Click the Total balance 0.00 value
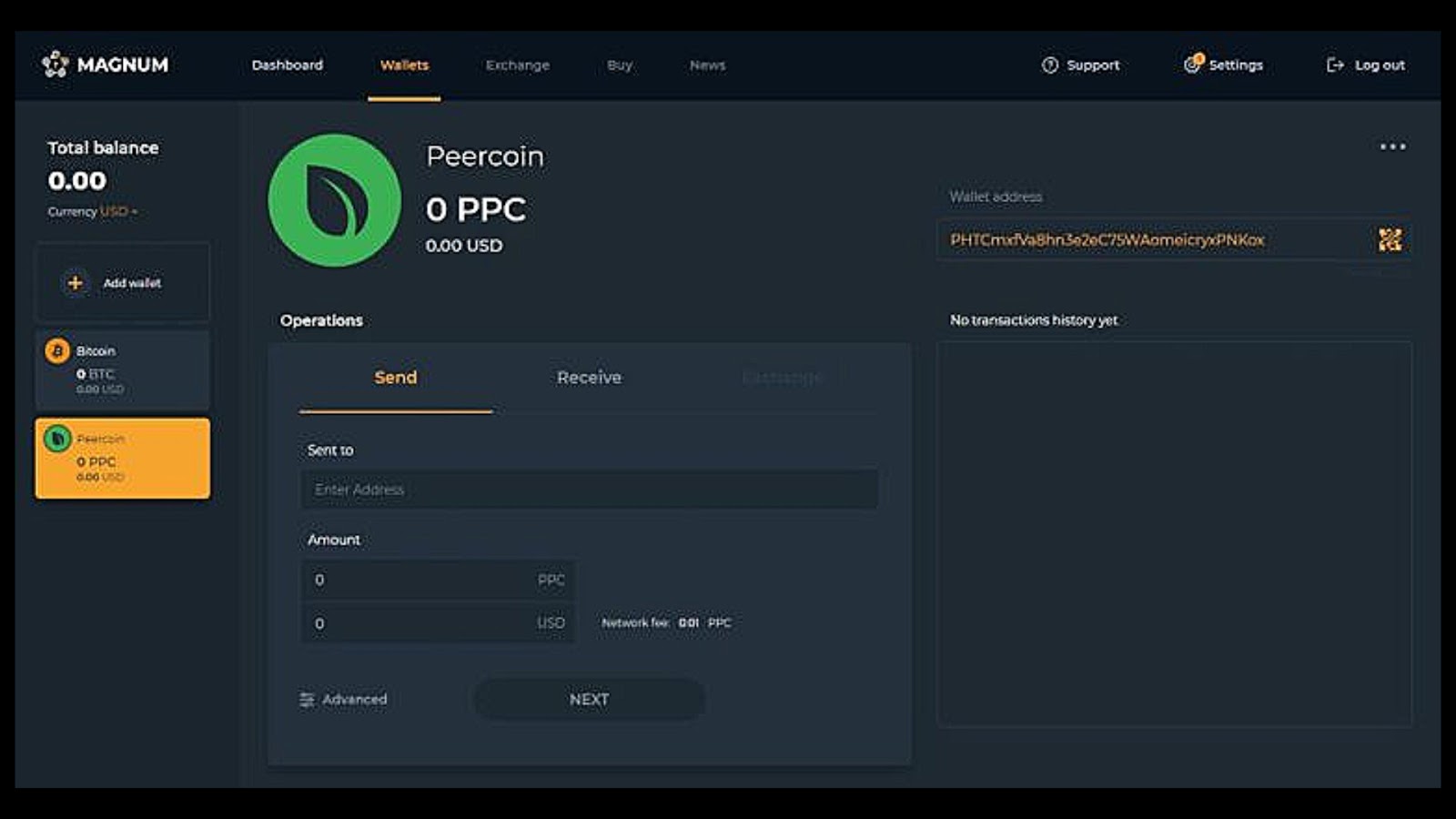1456x819 pixels. [77, 181]
